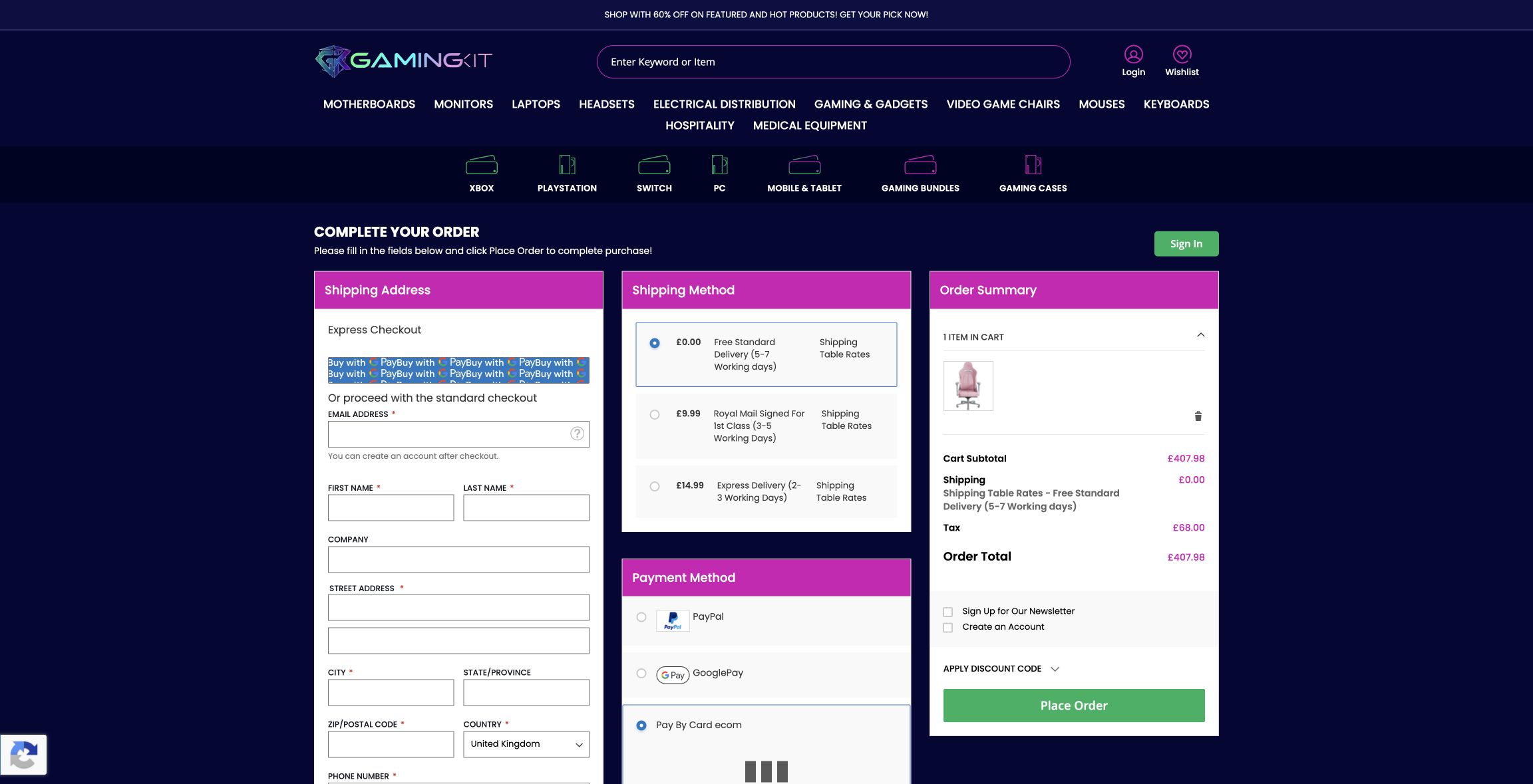Select the Gaming Cases category icon

1033,164
